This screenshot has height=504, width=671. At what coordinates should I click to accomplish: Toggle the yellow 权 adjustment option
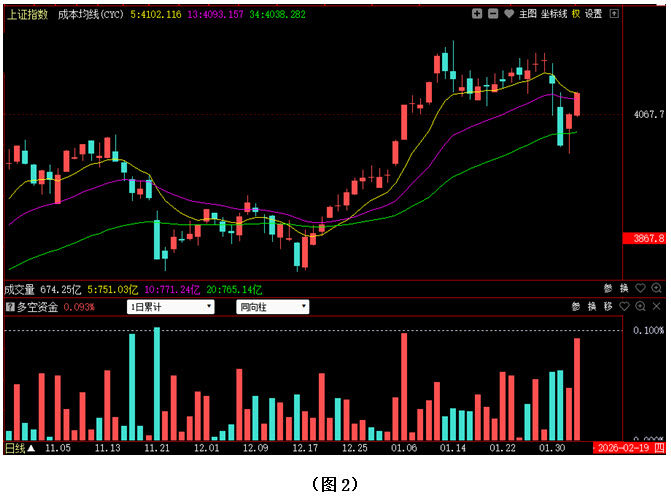576,14
